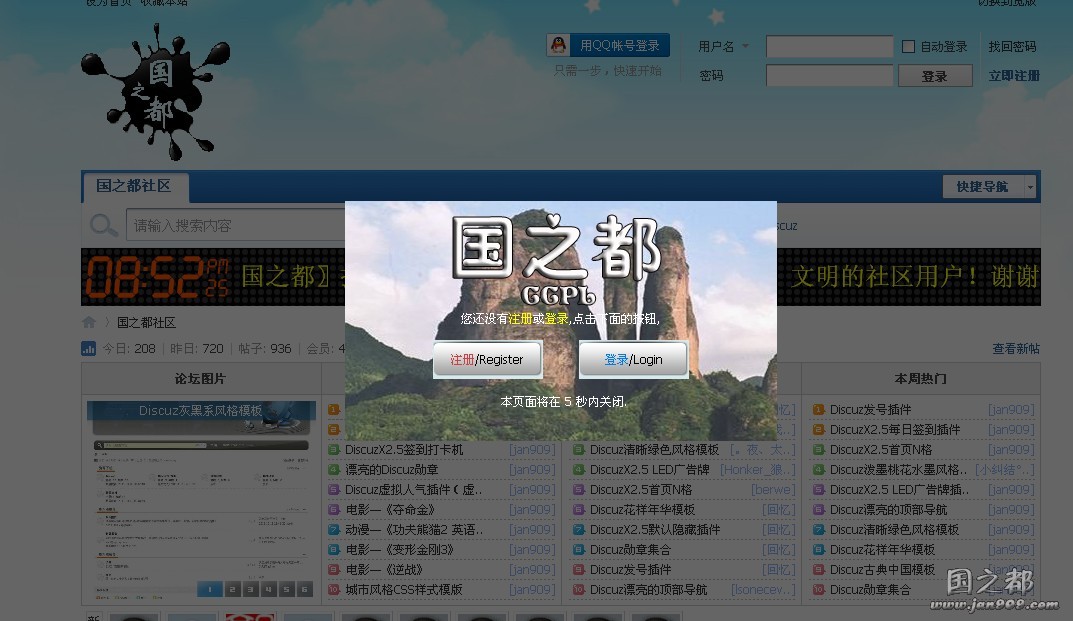Viewport: 1073px width, 621px height.
Task: Select slideshow page 5
Action: [x=287, y=590]
